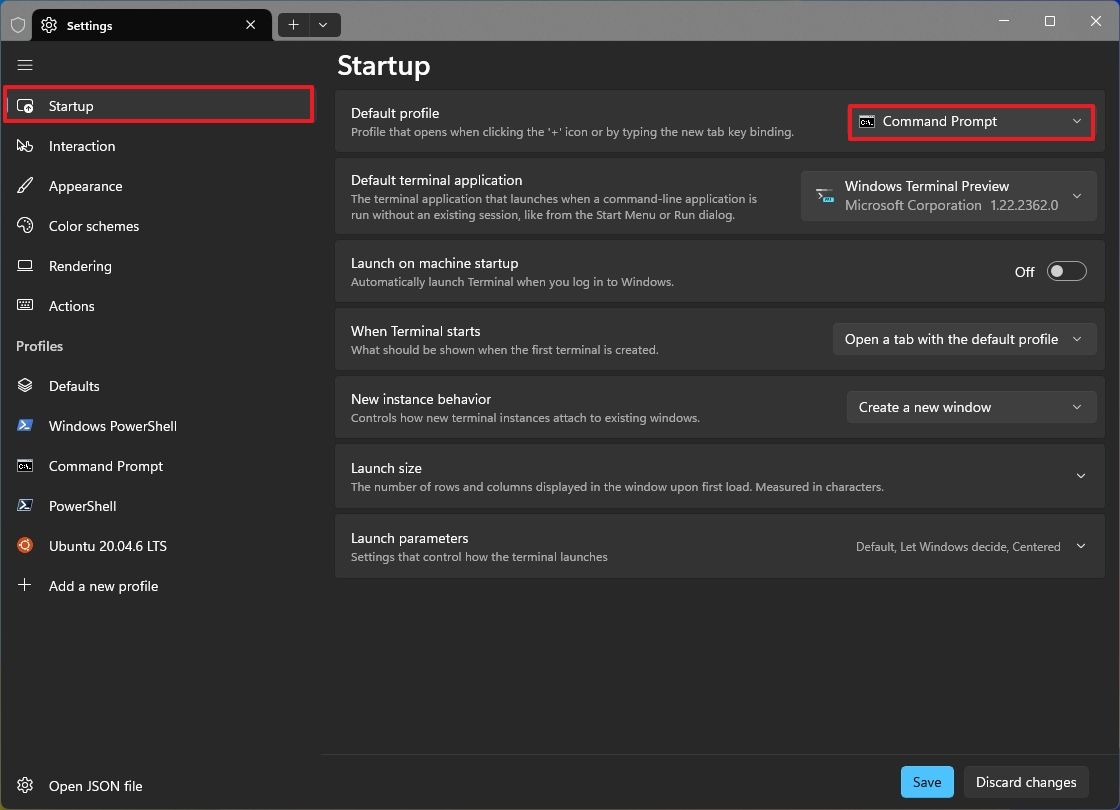
Task: Click the settings gear on the tab
Action: [x=48, y=24]
